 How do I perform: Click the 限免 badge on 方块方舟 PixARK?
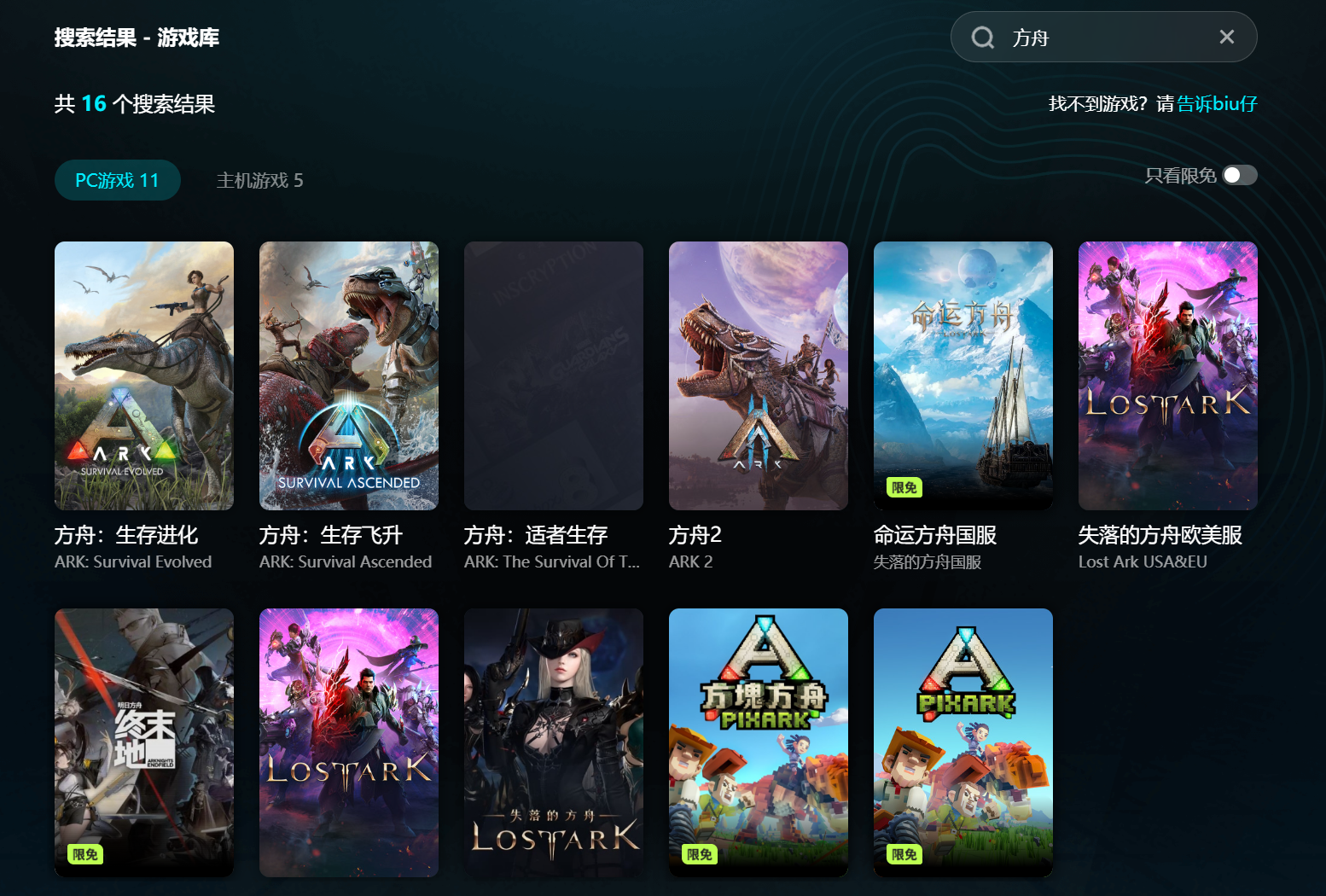[x=700, y=854]
